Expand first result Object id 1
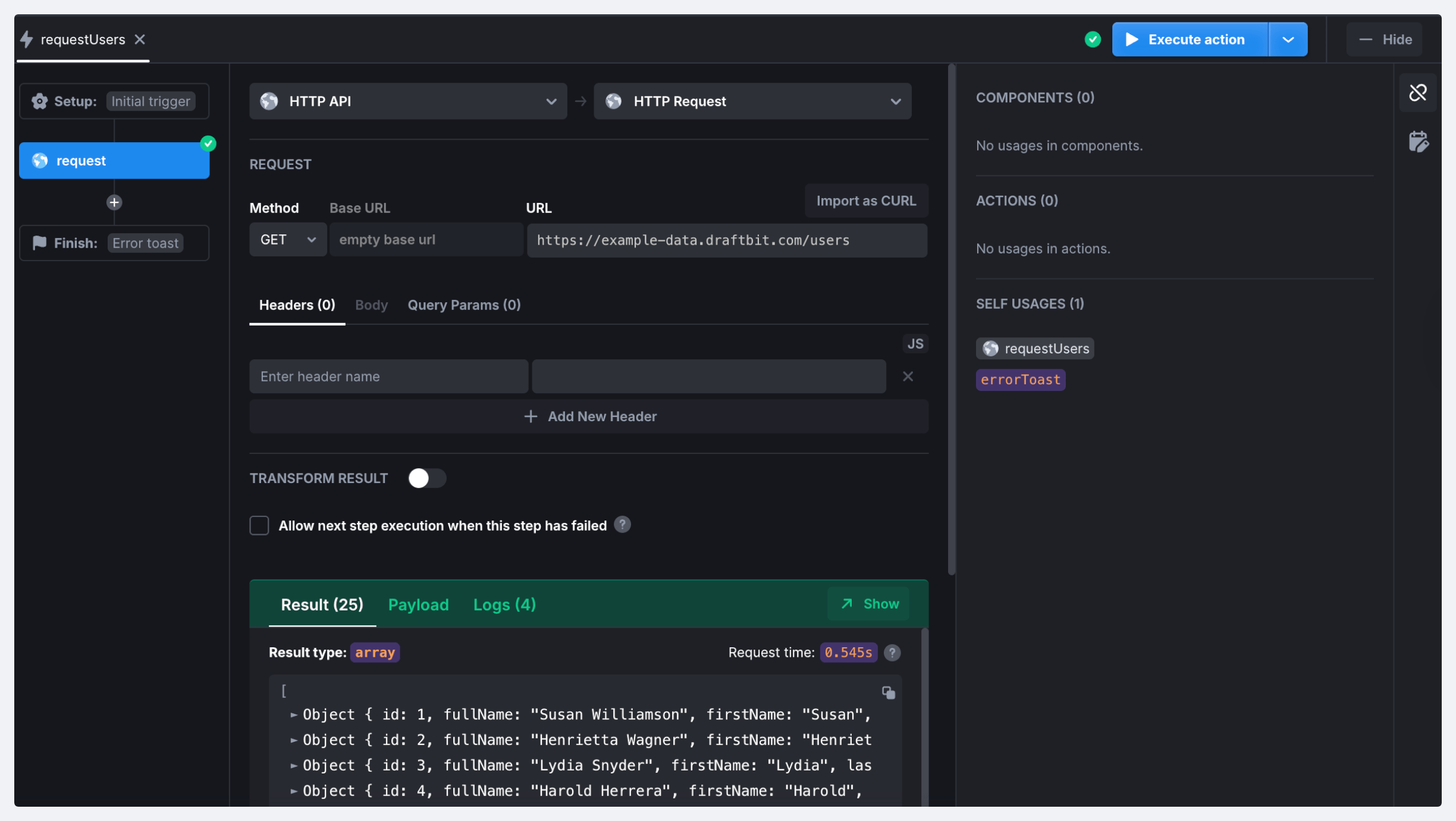 294,715
